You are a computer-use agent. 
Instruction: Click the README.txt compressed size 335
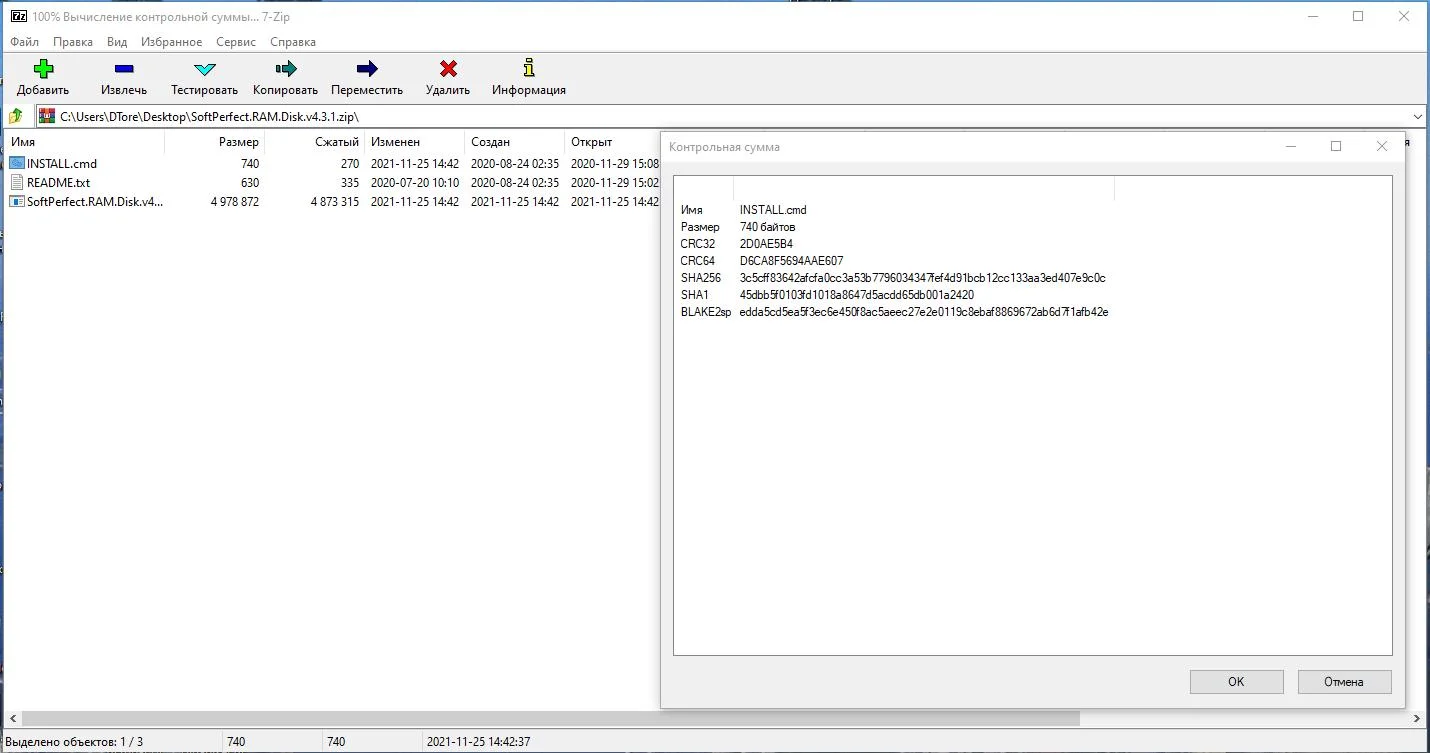pyautogui.click(x=349, y=183)
